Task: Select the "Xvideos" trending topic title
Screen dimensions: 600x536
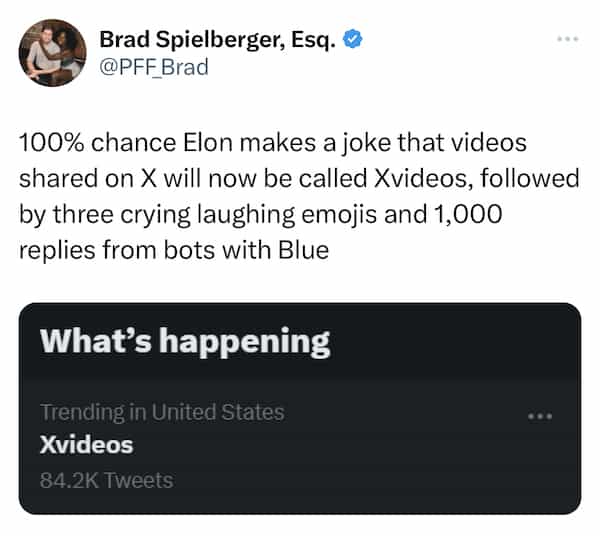Action: click(86, 445)
